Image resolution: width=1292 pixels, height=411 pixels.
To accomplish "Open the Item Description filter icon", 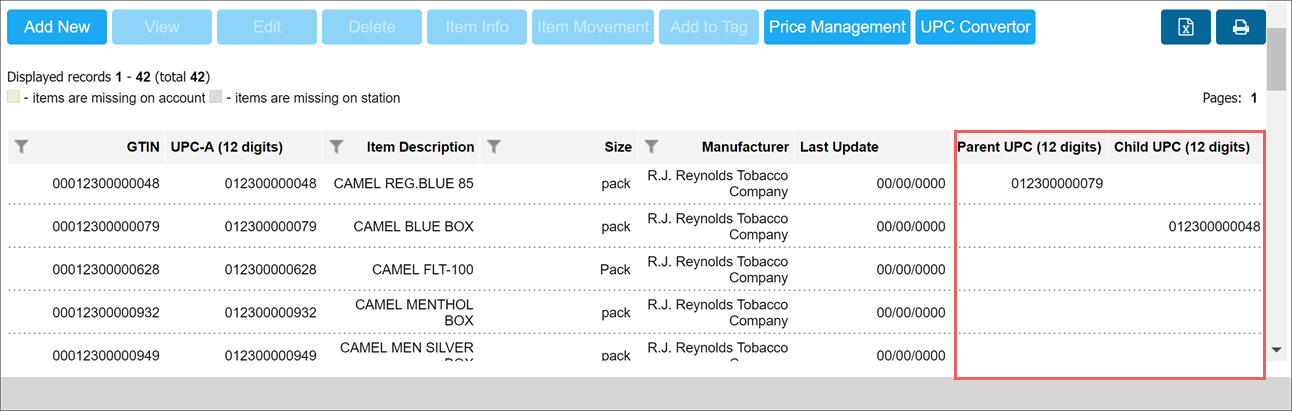I will click(337, 147).
